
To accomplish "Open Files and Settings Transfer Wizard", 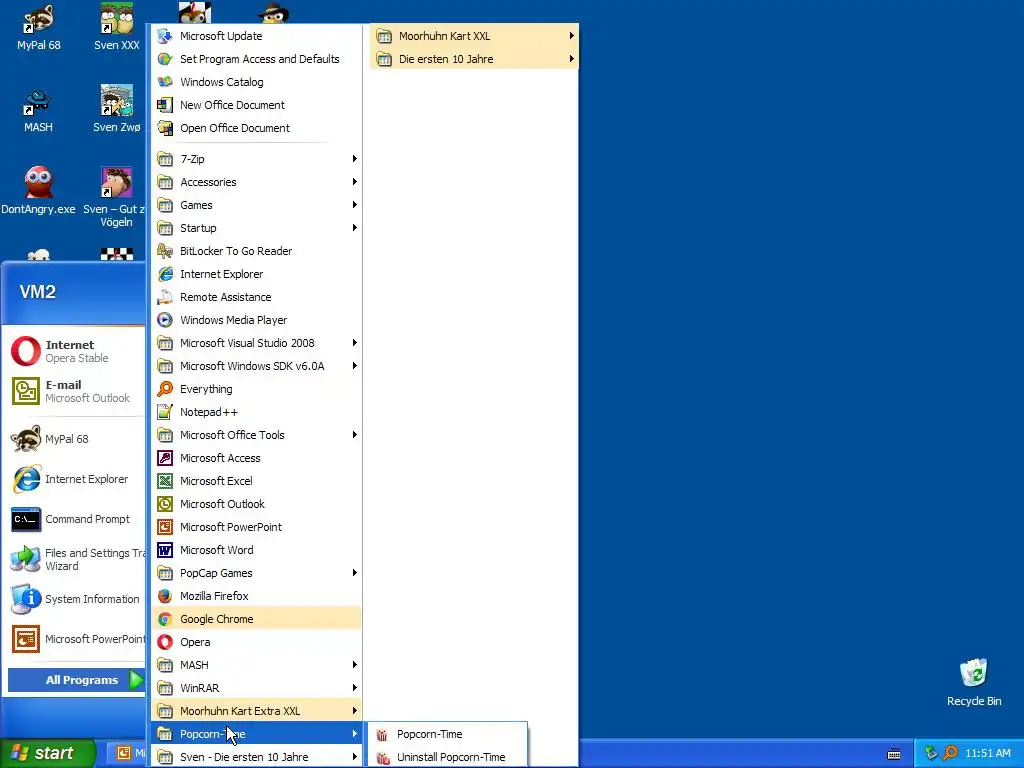I will (76, 559).
